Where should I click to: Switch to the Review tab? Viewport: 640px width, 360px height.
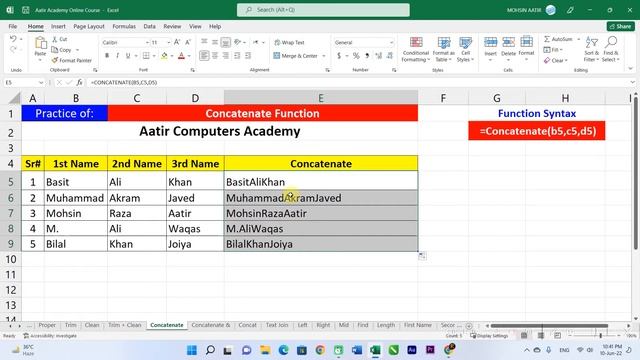tap(172, 27)
